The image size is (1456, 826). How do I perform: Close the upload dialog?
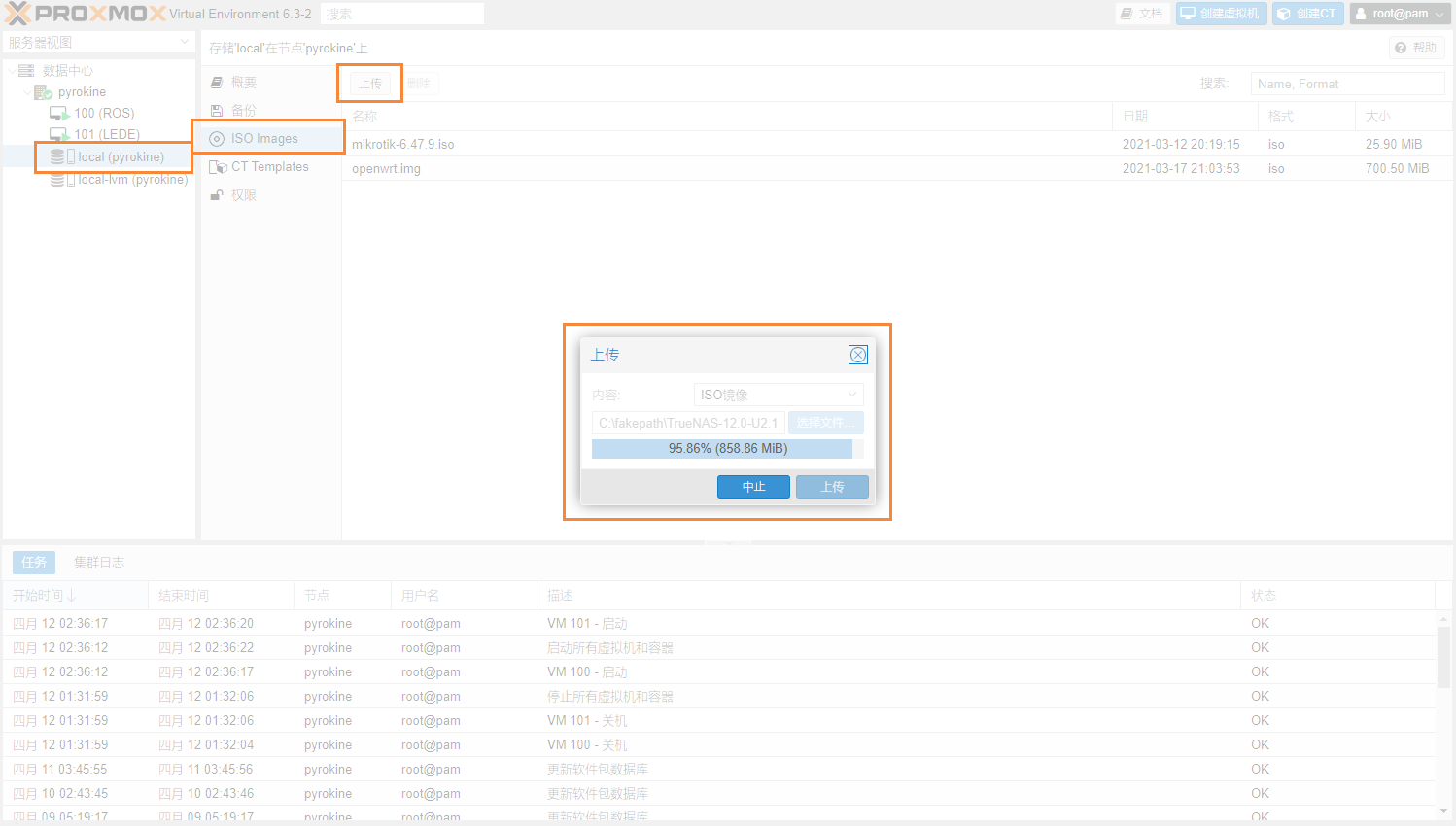click(x=858, y=355)
